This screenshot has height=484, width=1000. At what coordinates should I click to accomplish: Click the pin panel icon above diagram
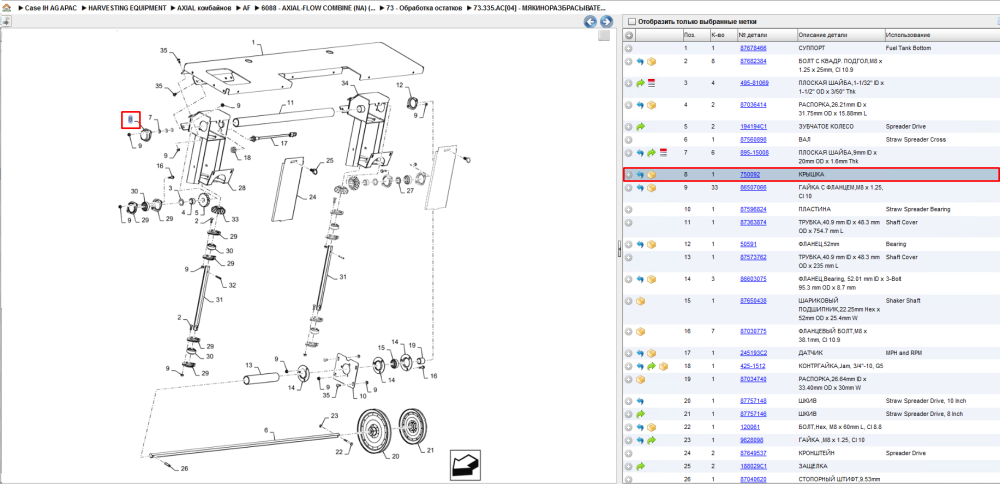pyautogui.click(x=6, y=21)
